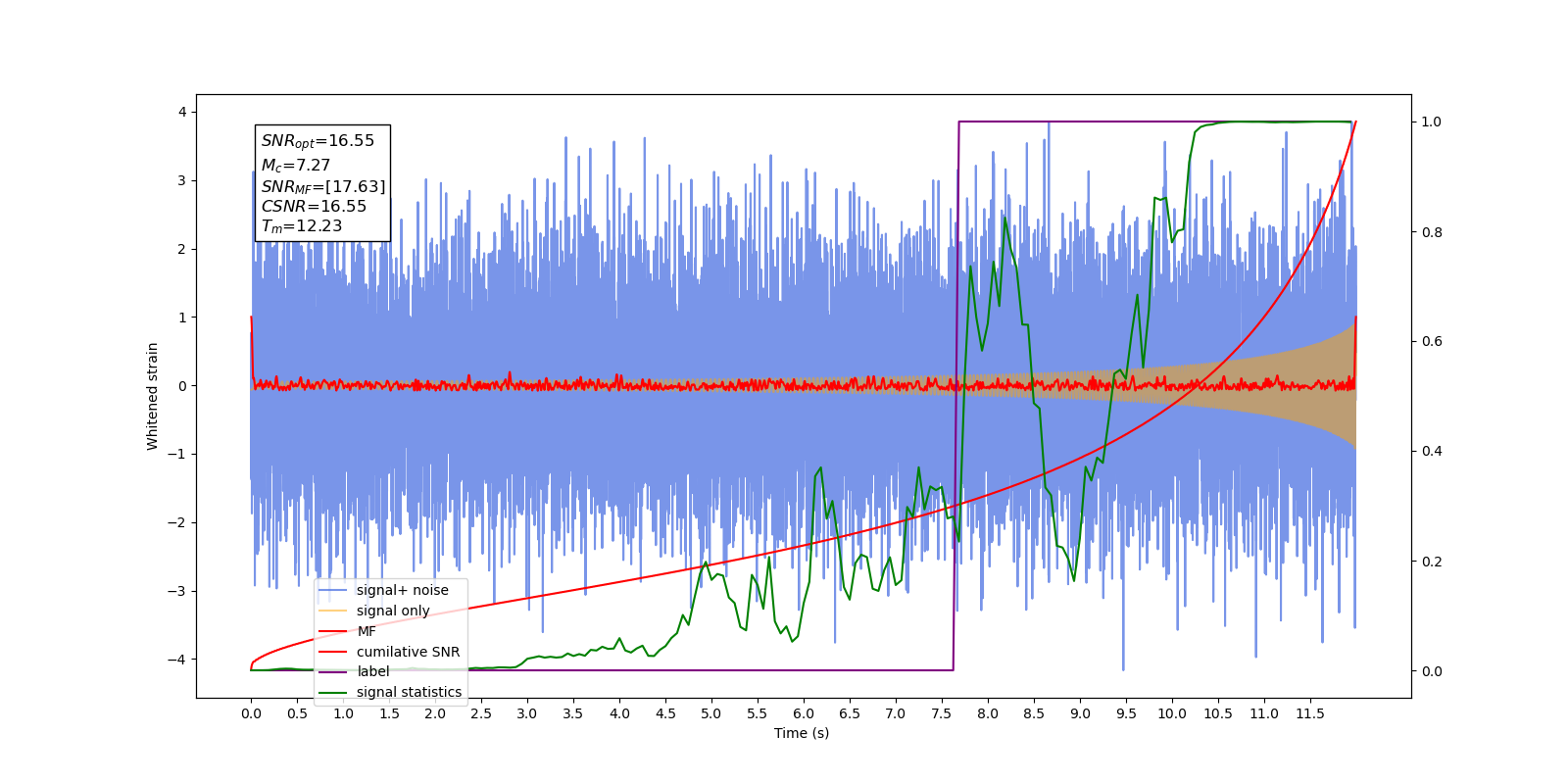Click the 0.6 tick on right axis
The height and width of the screenshot is (784, 1568).
1432,342
